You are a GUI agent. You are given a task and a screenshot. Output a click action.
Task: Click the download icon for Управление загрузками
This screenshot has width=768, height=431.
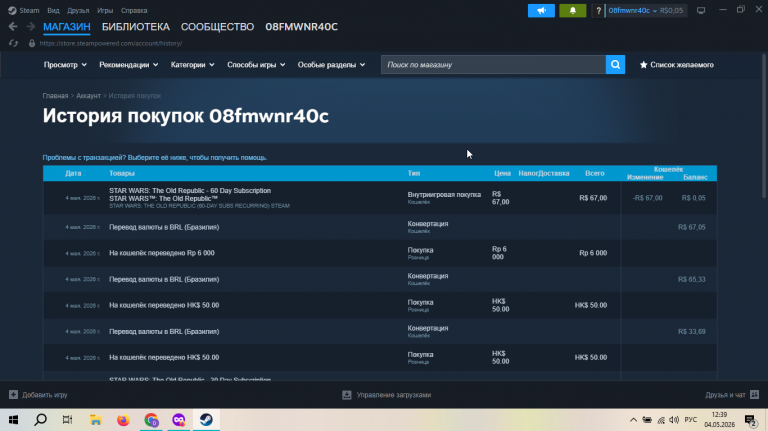[347, 395]
